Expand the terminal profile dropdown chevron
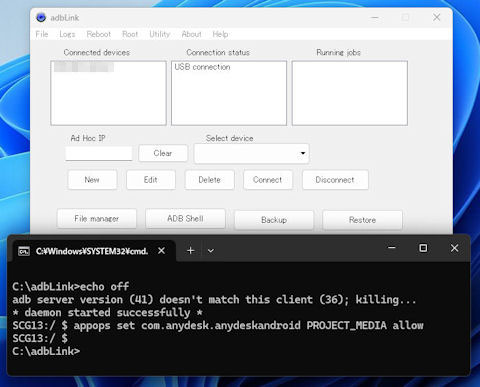Viewport: 480px width, 387px height. tap(211, 251)
